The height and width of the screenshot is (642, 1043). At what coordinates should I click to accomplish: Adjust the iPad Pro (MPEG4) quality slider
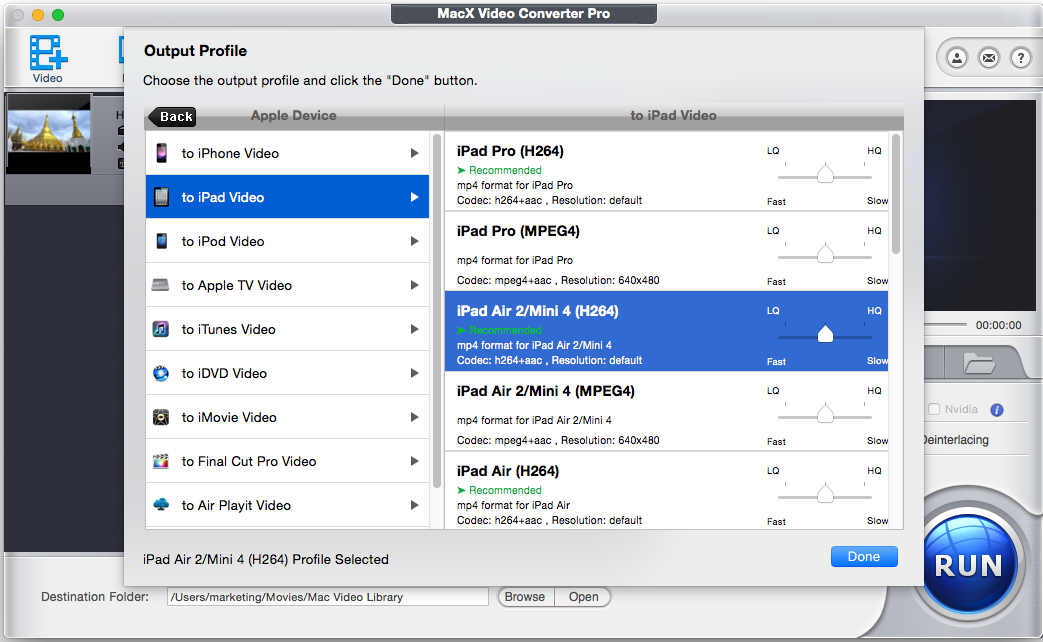pyautogui.click(x=825, y=253)
